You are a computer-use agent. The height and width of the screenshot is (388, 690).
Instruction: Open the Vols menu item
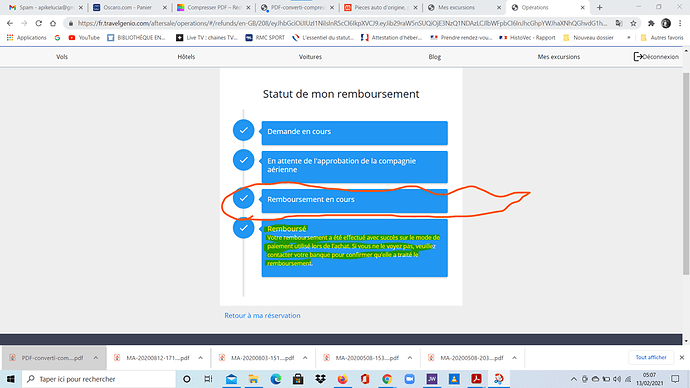[62, 57]
